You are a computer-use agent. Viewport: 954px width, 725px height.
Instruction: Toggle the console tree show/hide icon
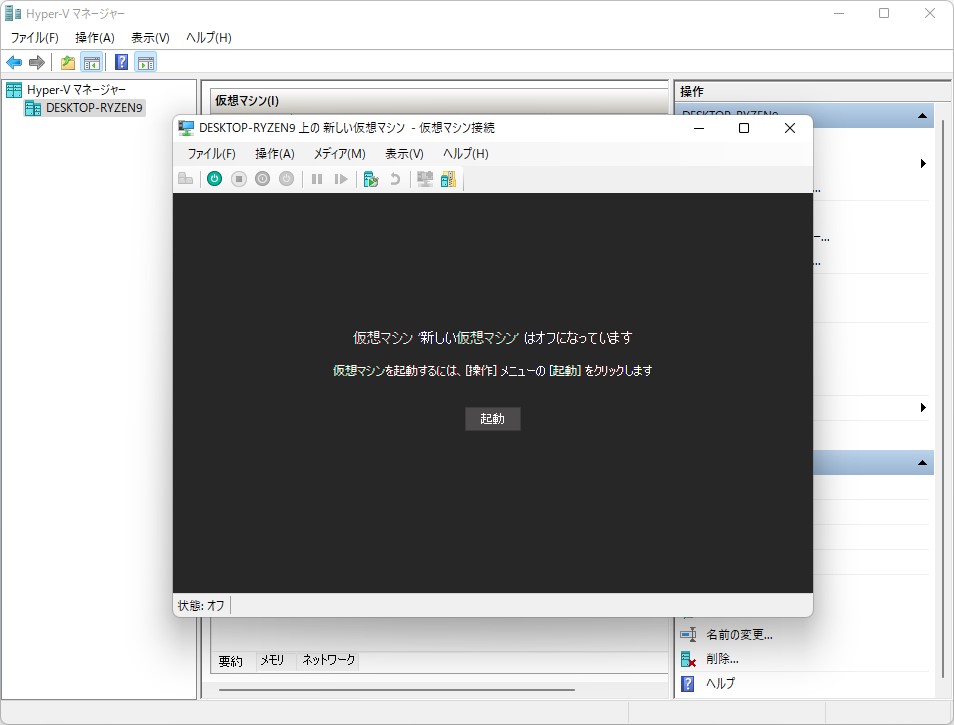click(92, 62)
